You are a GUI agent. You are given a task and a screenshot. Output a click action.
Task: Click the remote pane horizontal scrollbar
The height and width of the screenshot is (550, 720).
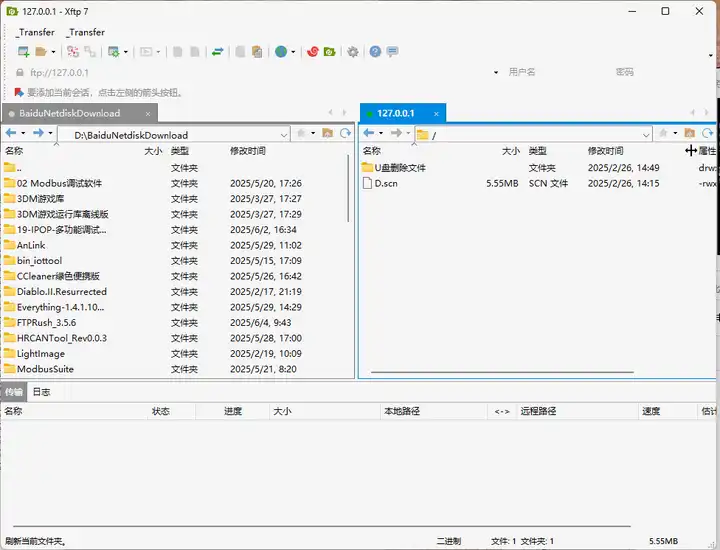click(502, 372)
